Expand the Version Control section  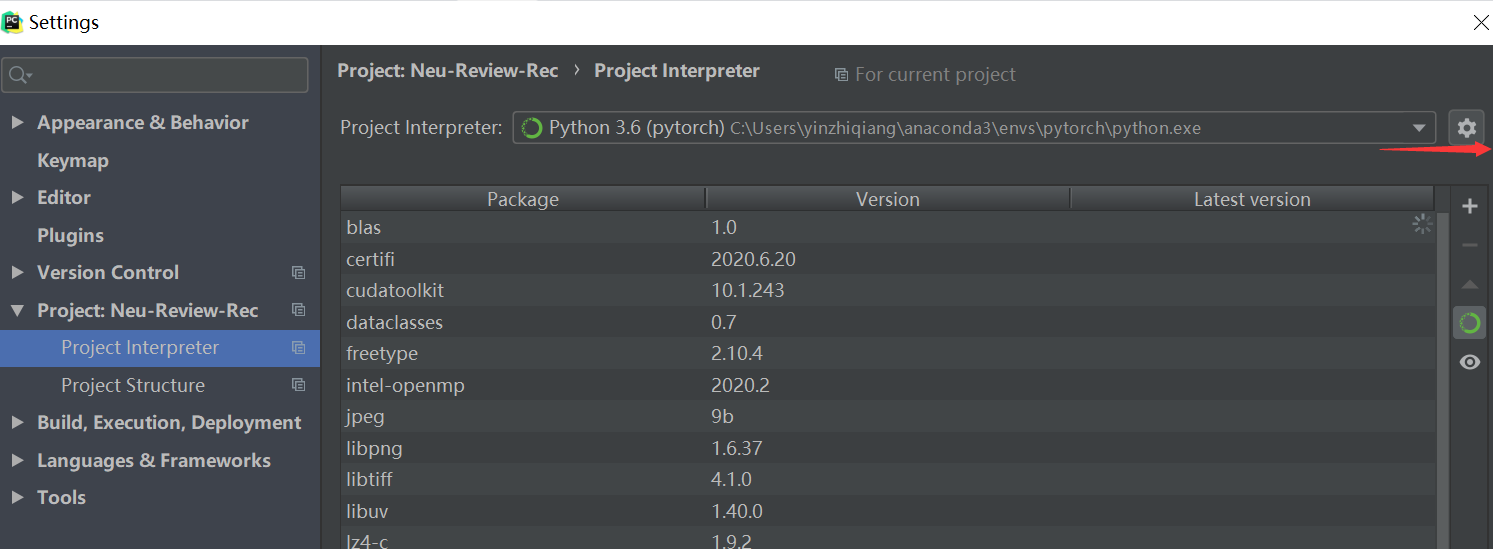(x=17, y=272)
